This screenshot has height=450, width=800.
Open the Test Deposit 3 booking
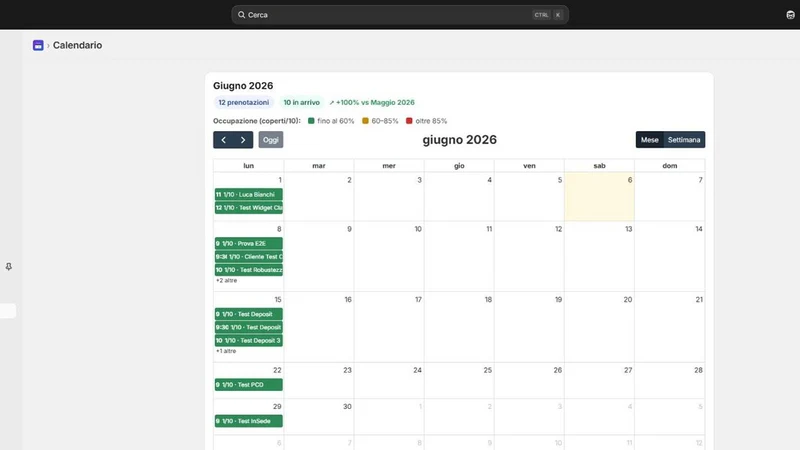tap(248, 340)
